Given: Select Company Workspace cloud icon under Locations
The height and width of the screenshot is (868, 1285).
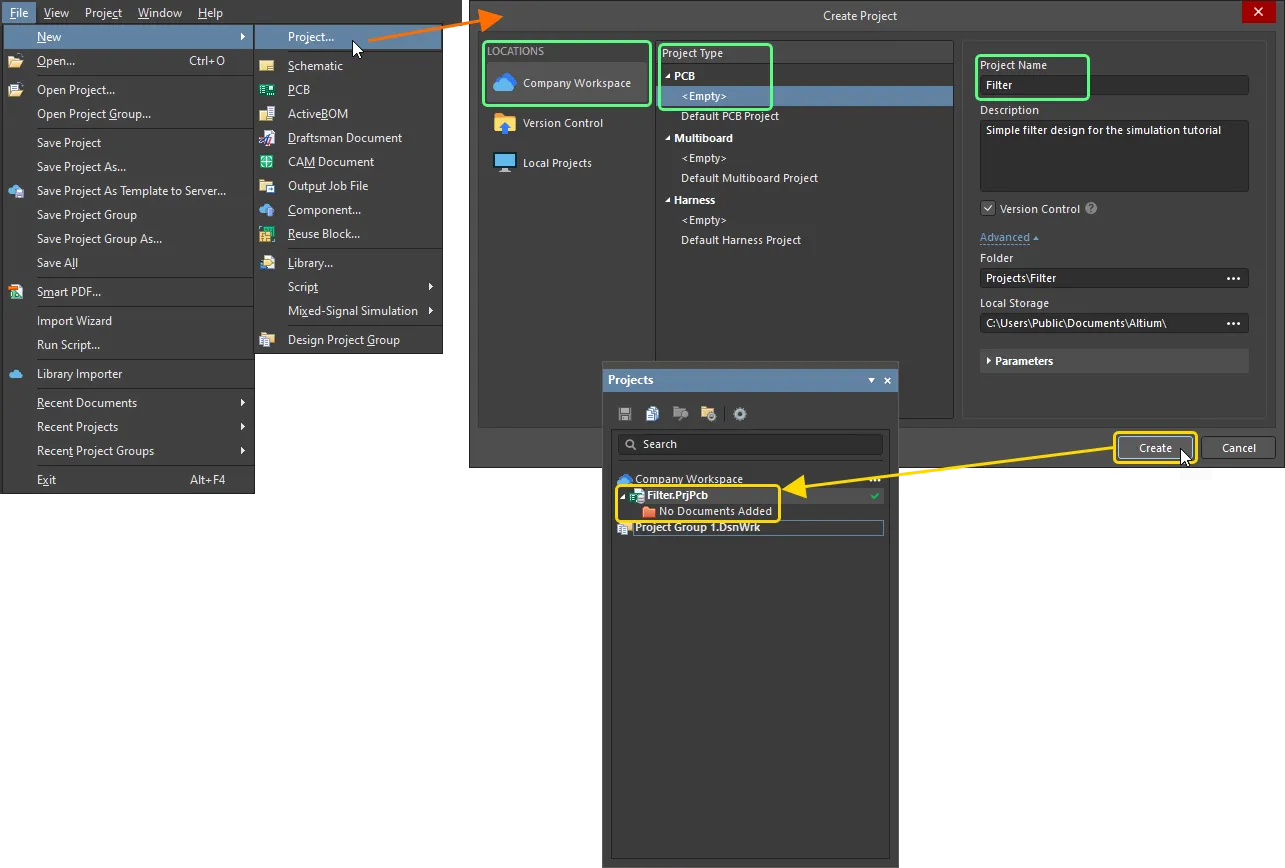Looking at the screenshot, I should [504, 83].
